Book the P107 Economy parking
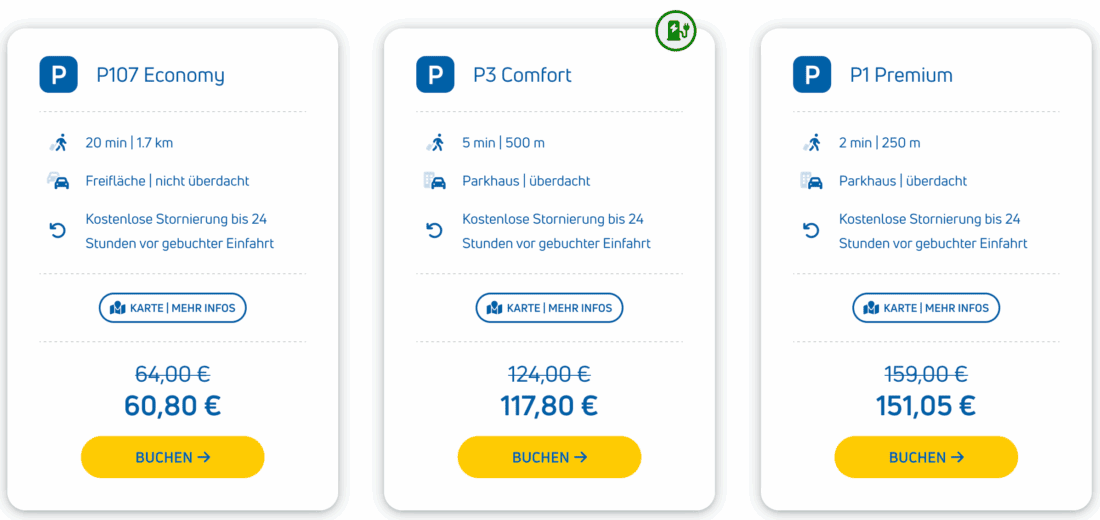The height and width of the screenshot is (520, 1100). [172, 457]
